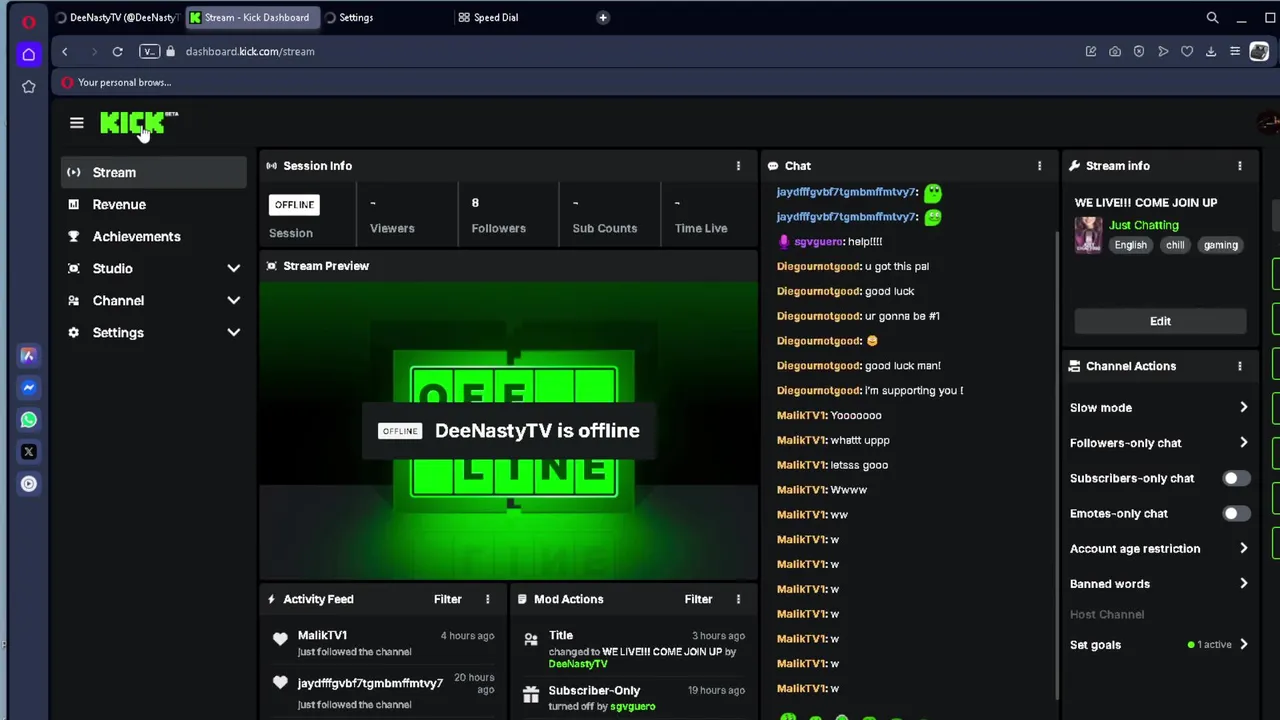Click the downloads icon in browser toolbar

1211,51
